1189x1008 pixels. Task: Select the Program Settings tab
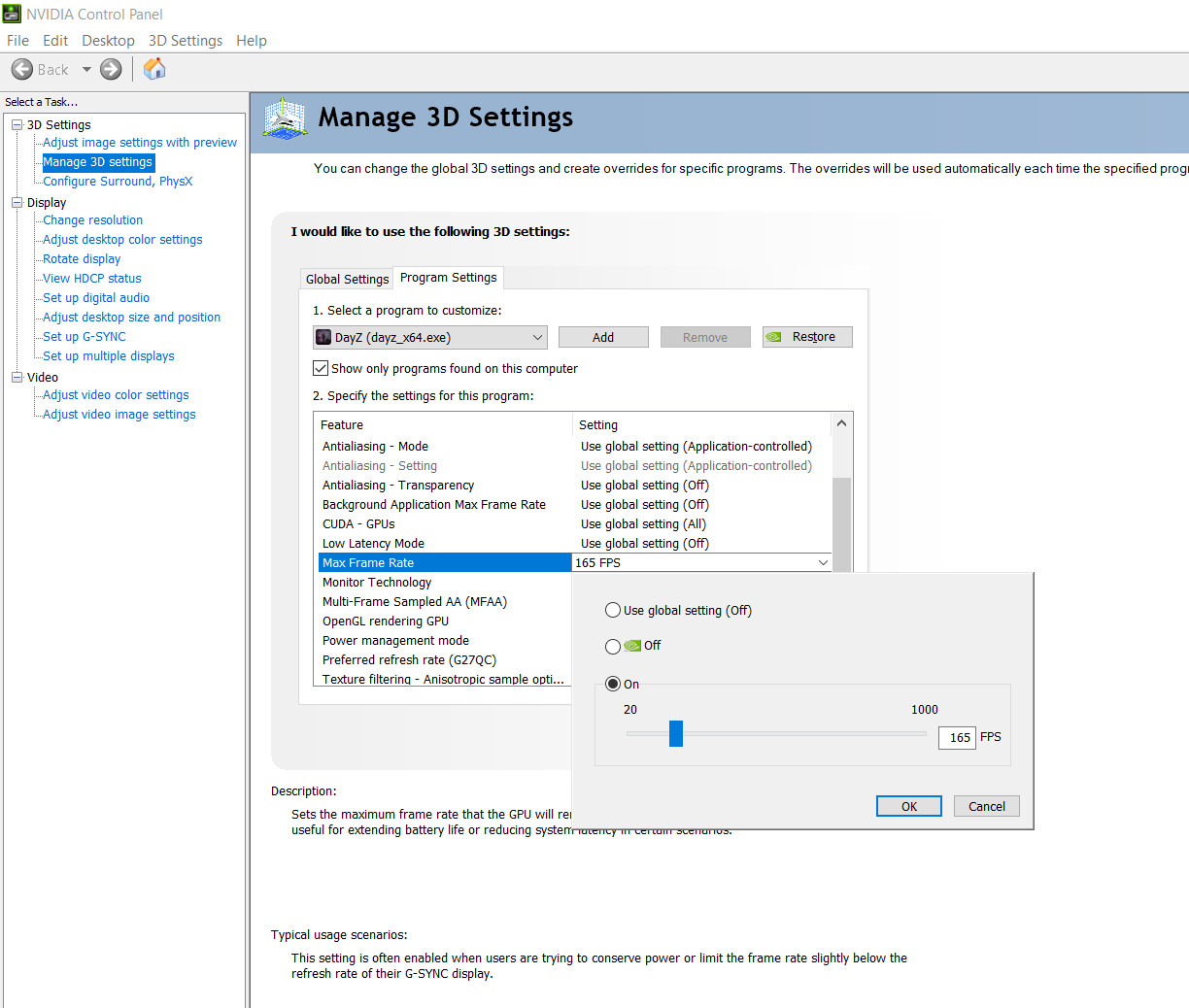[x=448, y=277]
